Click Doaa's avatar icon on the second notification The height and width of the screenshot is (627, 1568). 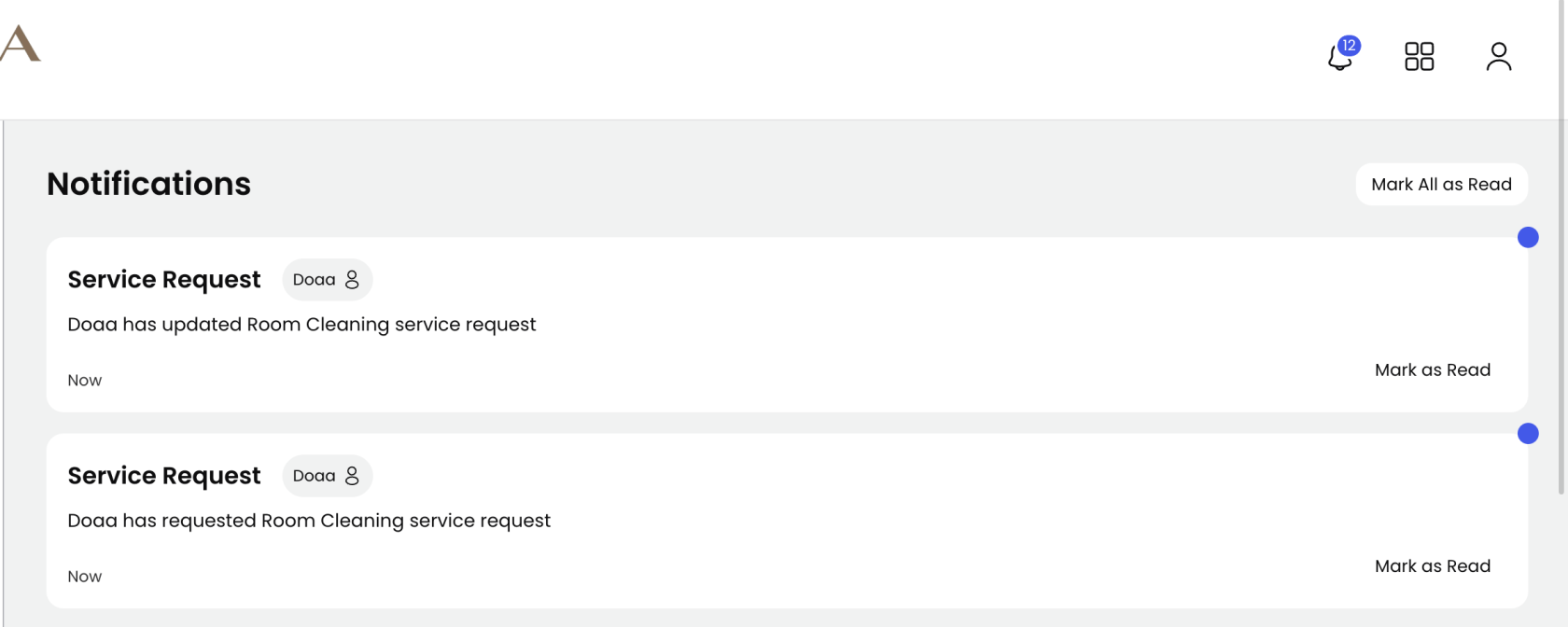(x=352, y=475)
